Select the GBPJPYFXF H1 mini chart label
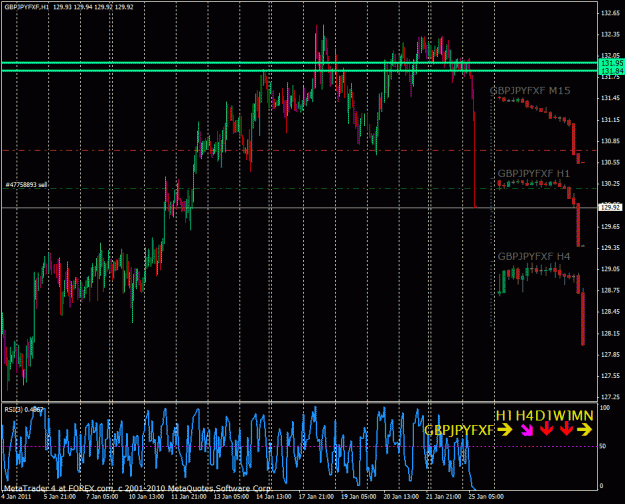The height and width of the screenshot is (504, 625). pyautogui.click(x=534, y=174)
